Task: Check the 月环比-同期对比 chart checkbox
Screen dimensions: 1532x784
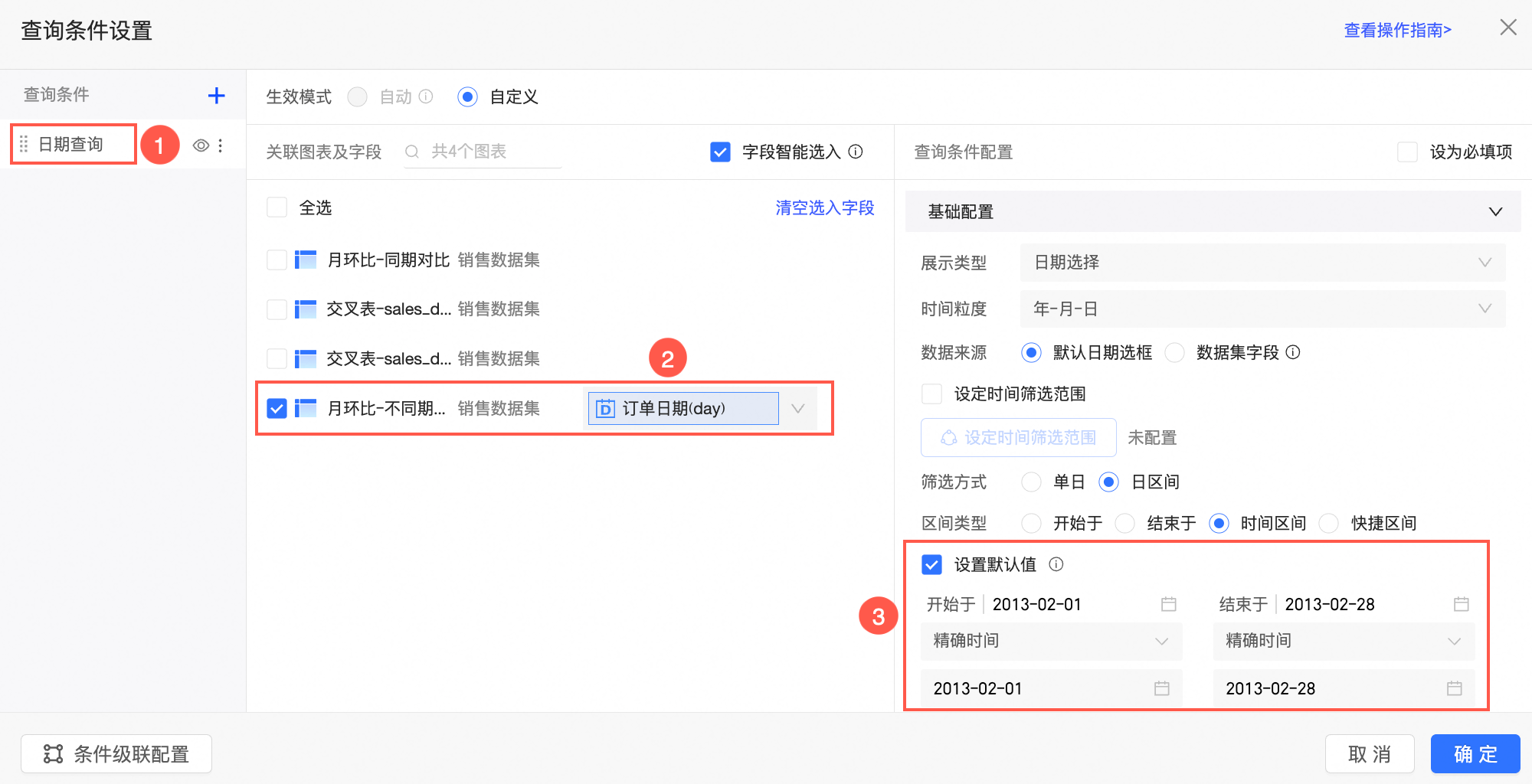Action: pos(277,260)
